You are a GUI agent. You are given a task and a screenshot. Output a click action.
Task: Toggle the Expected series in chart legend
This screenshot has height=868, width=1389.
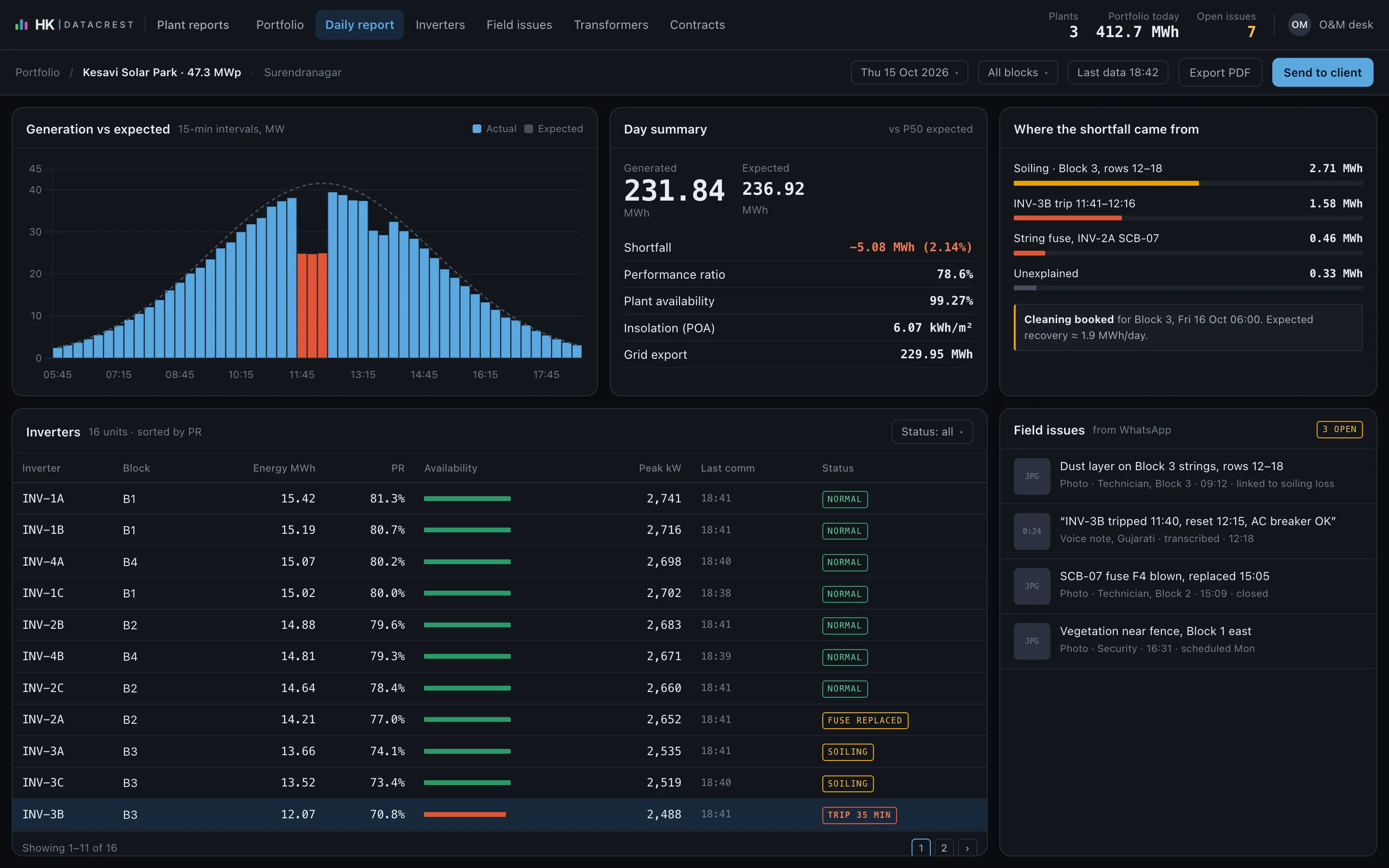pos(553,129)
